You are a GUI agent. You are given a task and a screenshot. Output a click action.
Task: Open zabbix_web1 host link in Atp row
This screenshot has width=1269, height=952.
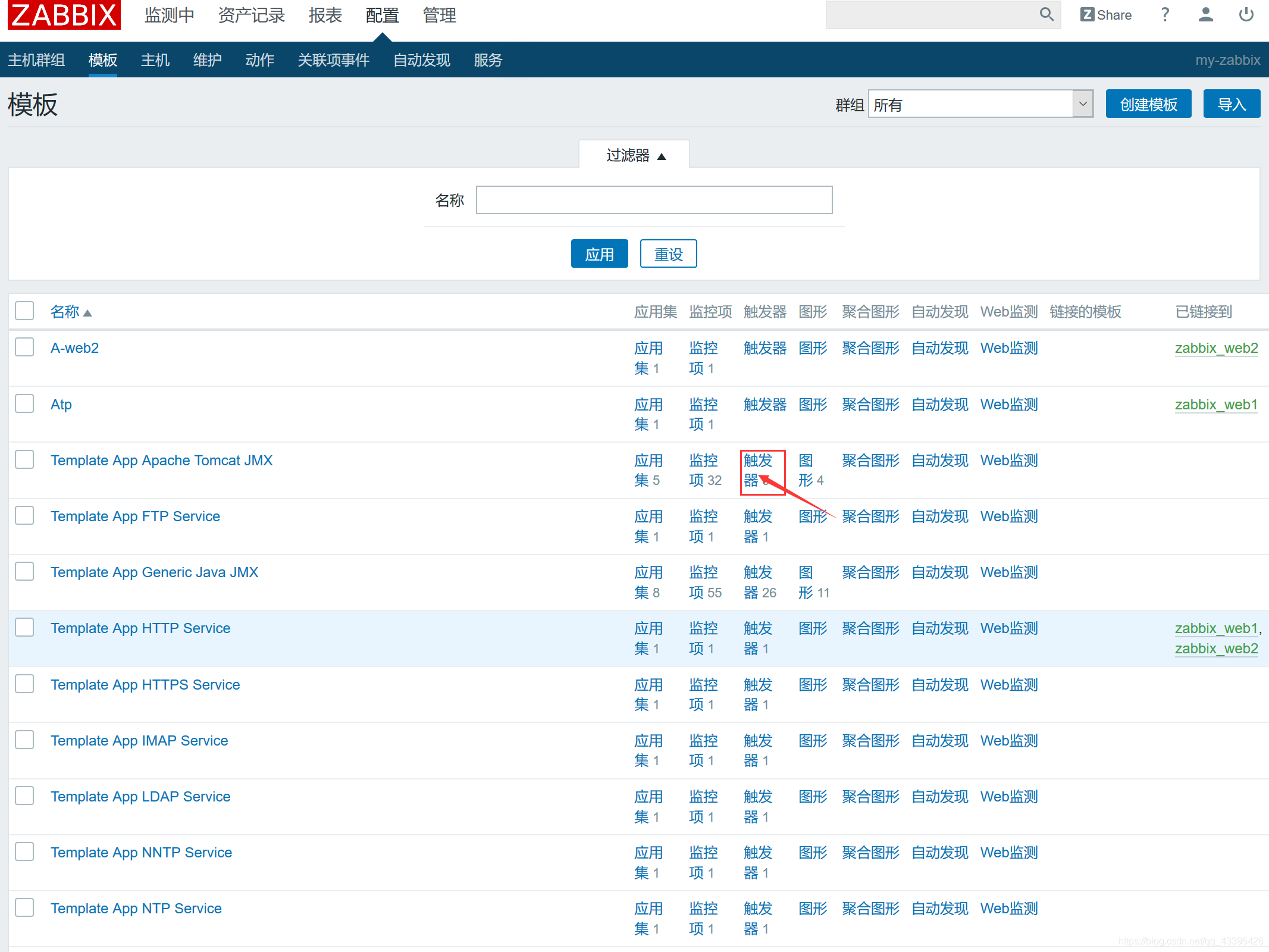coord(1217,405)
